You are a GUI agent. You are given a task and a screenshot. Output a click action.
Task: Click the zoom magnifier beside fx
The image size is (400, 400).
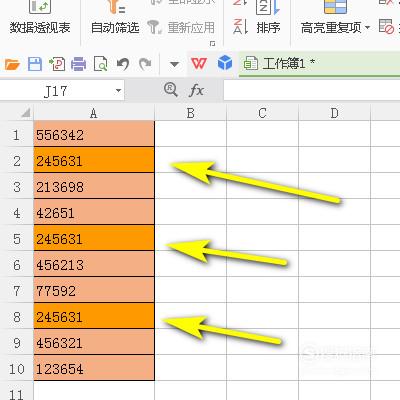(171, 90)
